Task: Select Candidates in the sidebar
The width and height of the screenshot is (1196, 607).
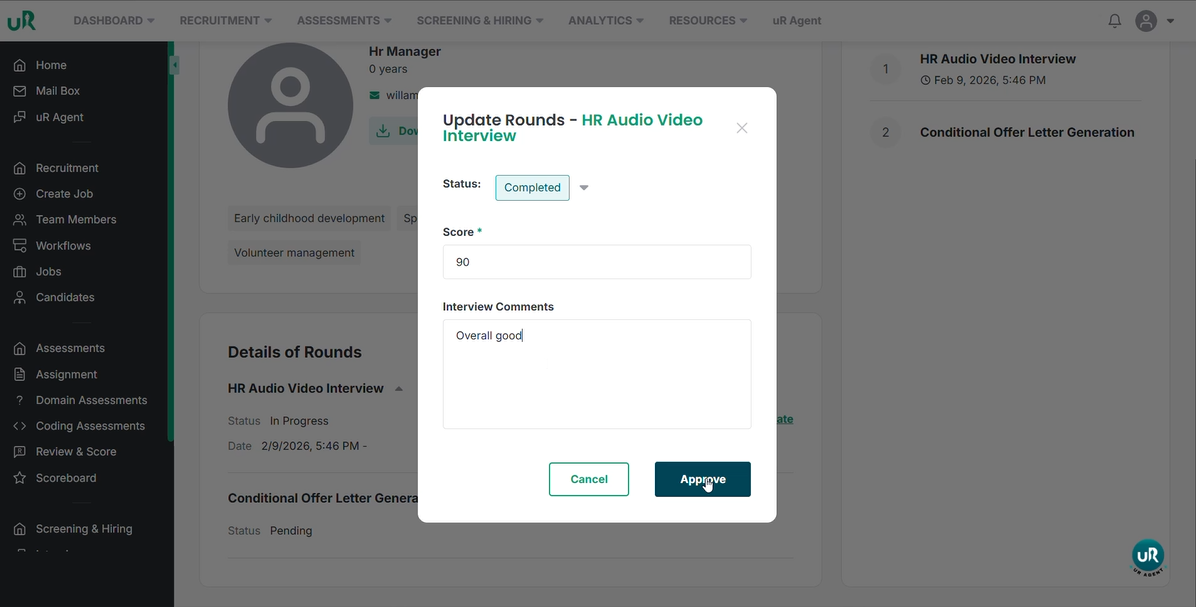Action: 65,297
